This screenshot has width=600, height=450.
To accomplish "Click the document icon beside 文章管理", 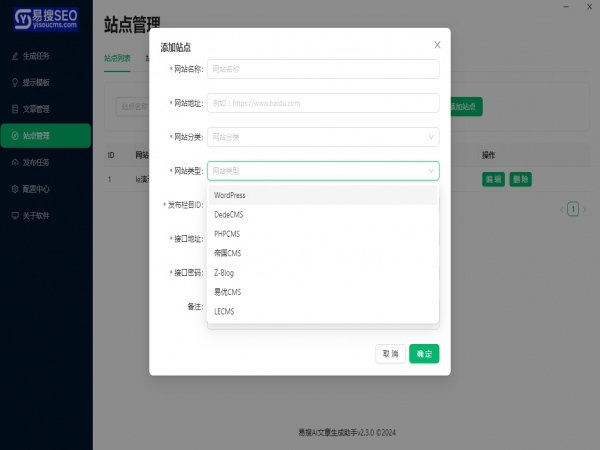I will [15, 109].
